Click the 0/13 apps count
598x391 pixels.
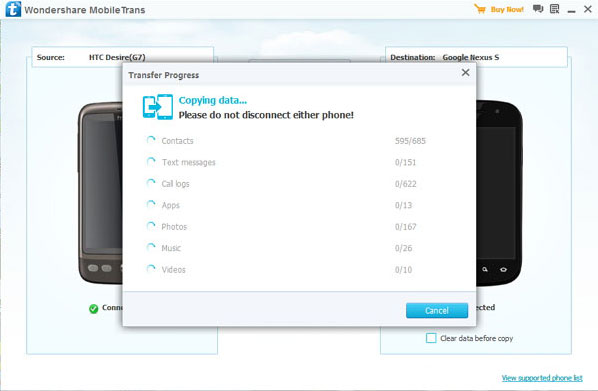(403, 205)
